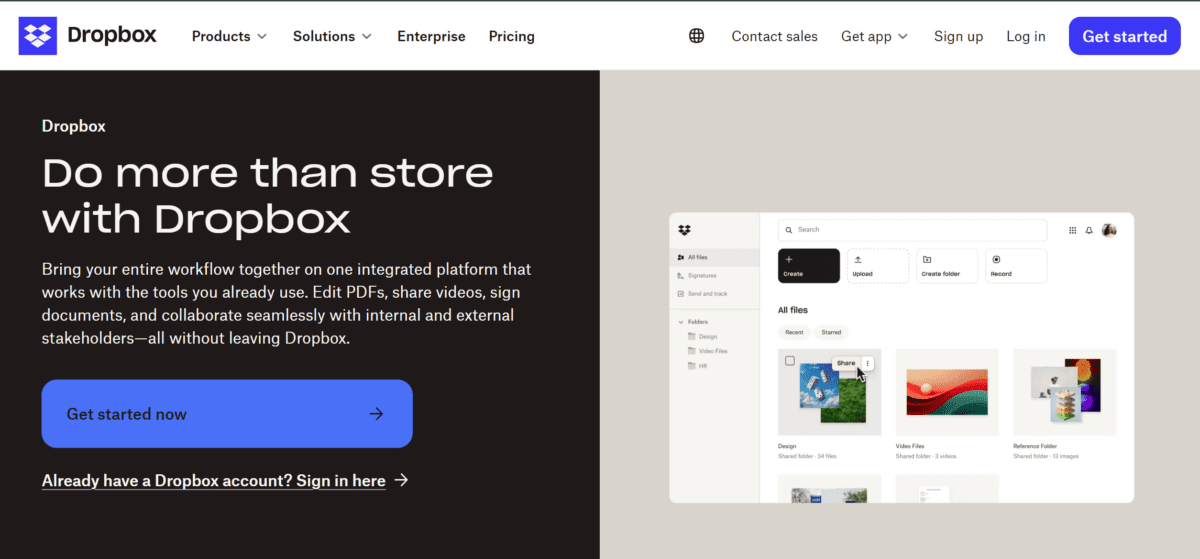Image resolution: width=1200 pixels, height=559 pixels.
Task: Click the 'Shared folder · 13 images' text
Action: point(1045,456)
